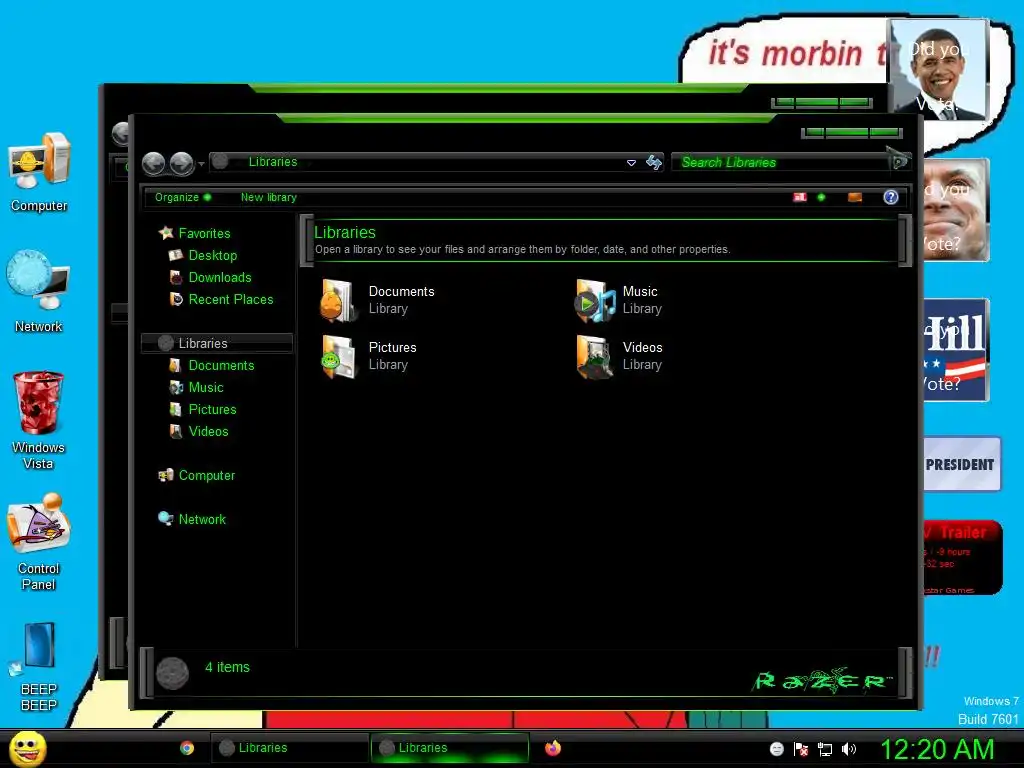Open Action Center flag tray icon

(801, 749)
